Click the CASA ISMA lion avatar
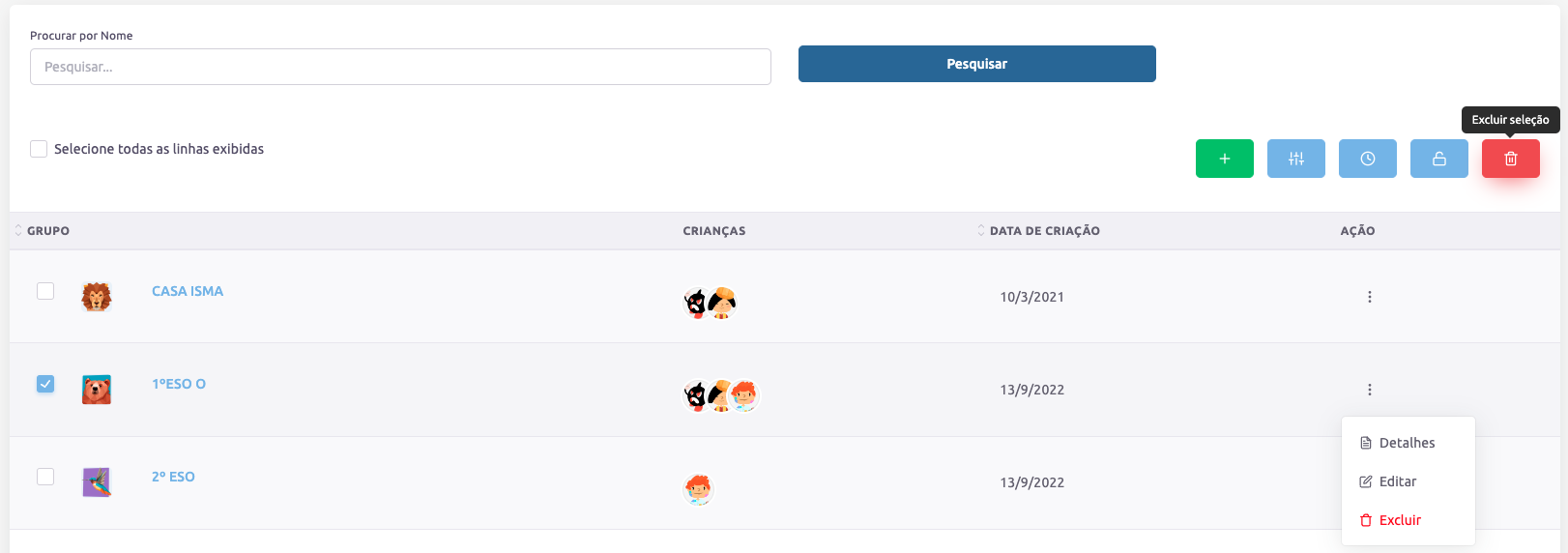The height and width of the screenshot is (553, 1568). click(x=97, y=297)
